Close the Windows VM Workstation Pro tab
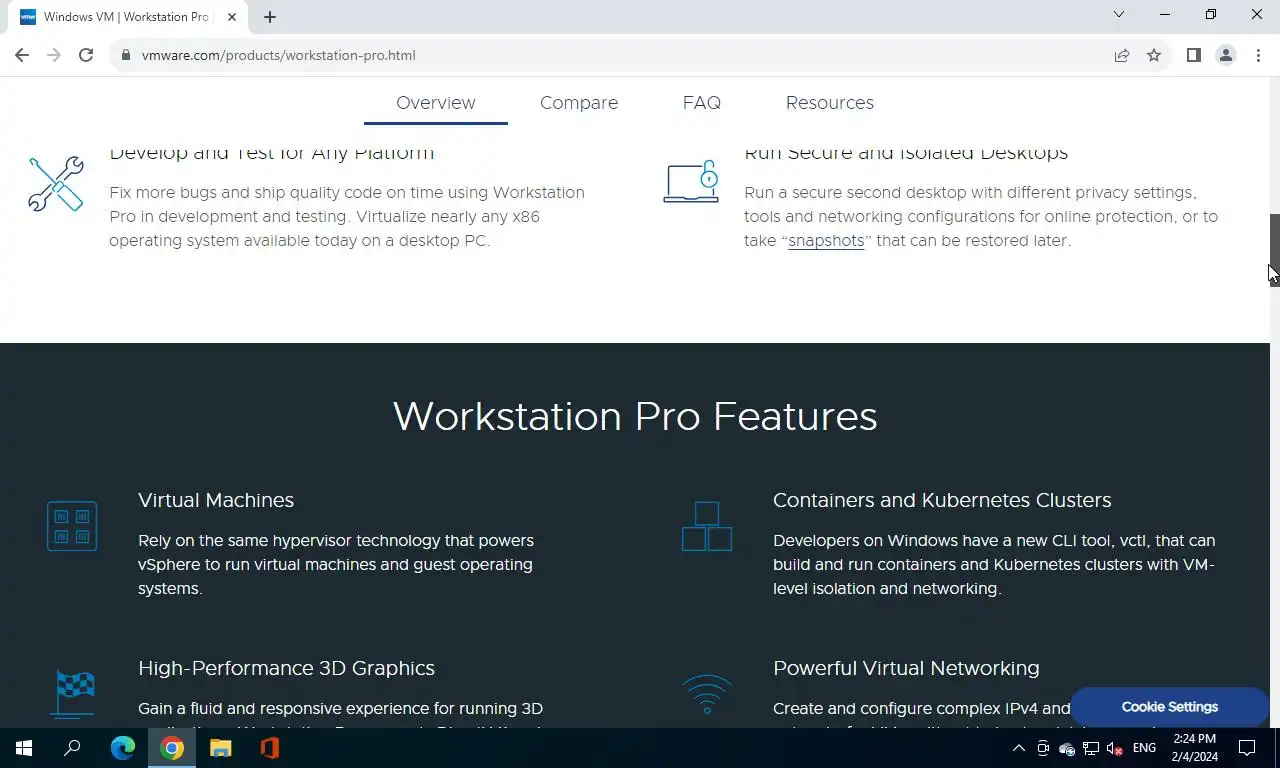 pyautogui.click(x=233, y=17)
